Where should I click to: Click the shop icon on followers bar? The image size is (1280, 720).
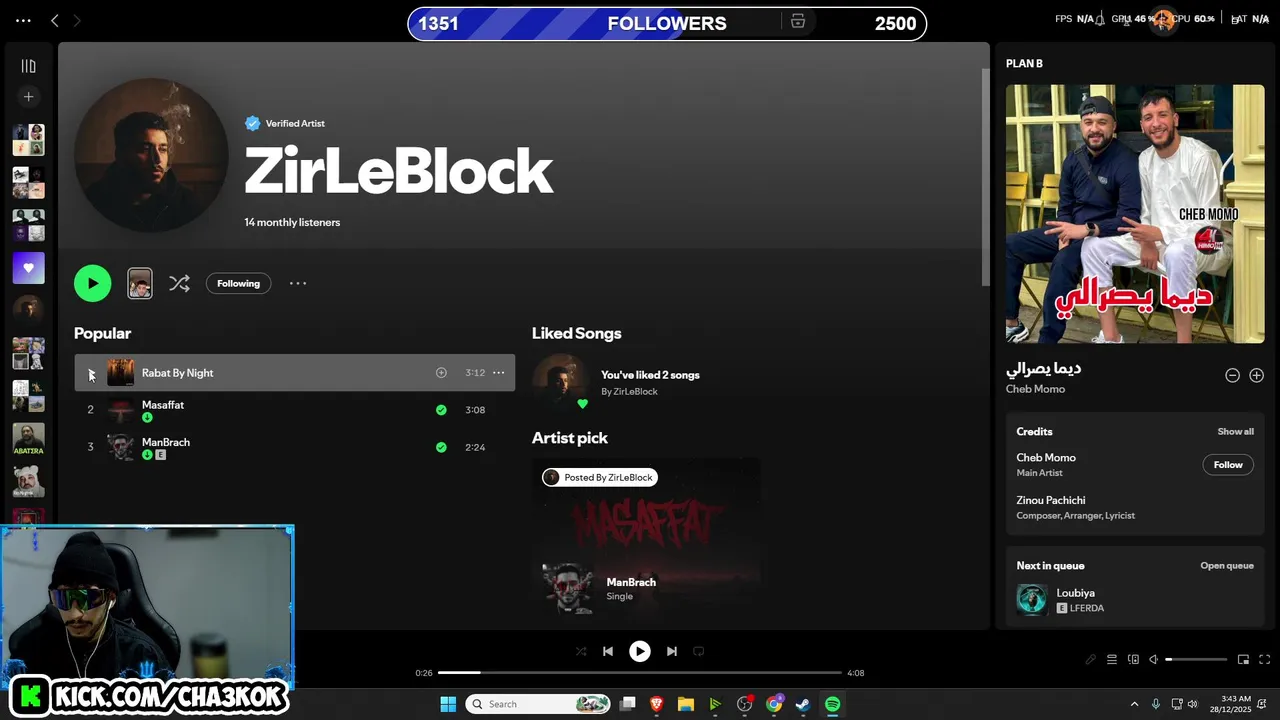[797, 22]
